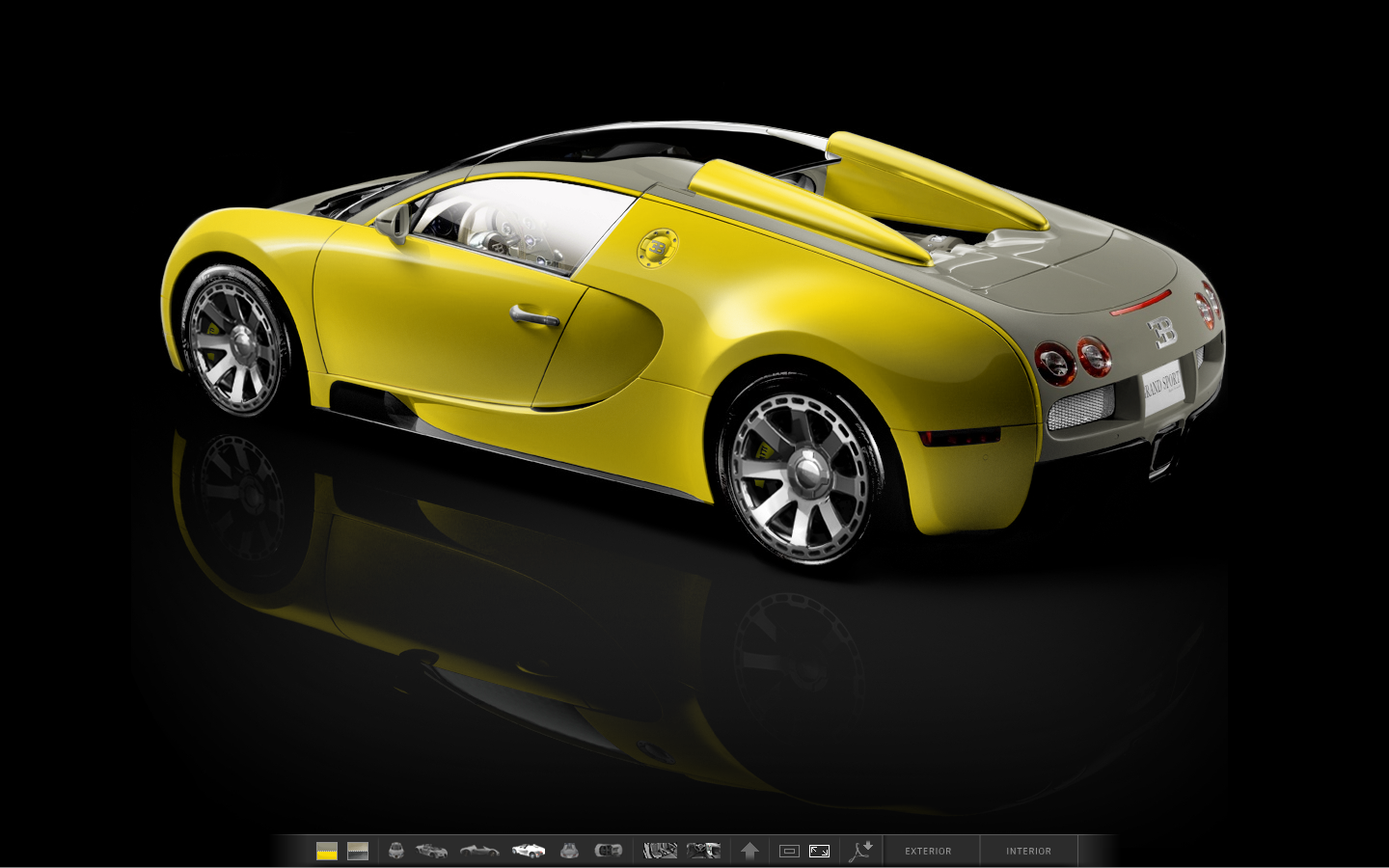This screenshot has width=1389, height=868.
Task: Choose the highlighted white rear three-quarter view icon
Action: (528, 851)
